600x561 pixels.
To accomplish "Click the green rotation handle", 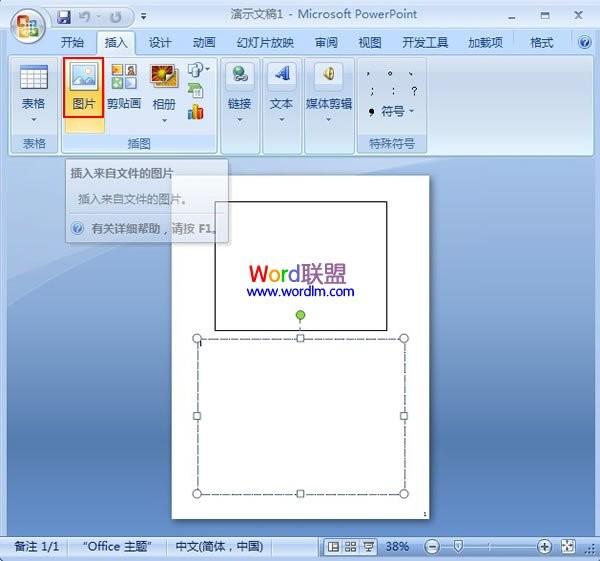I will tap(300, 315).
